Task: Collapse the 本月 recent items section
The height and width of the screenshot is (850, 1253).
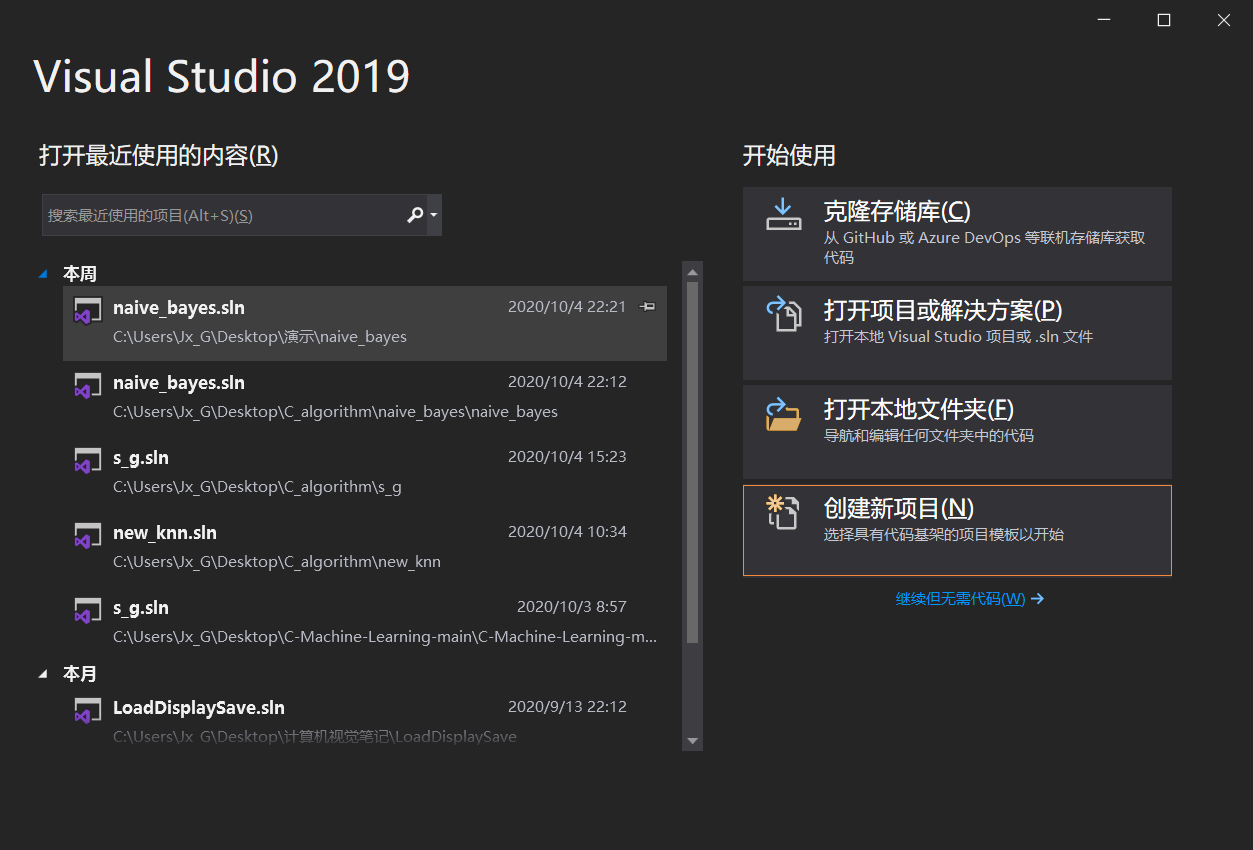Action: pyautogui.click(x=42, y=673)
